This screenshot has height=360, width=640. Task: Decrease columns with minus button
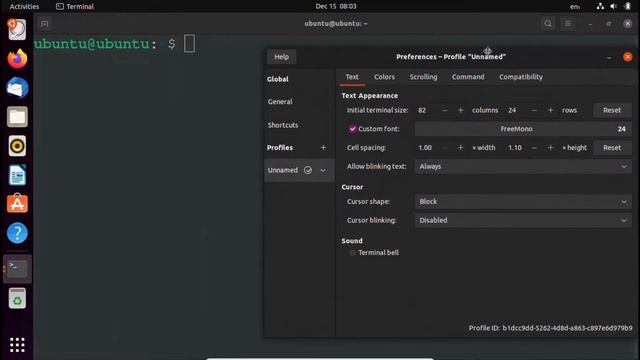pyautogui.click(x=444, y=110)
